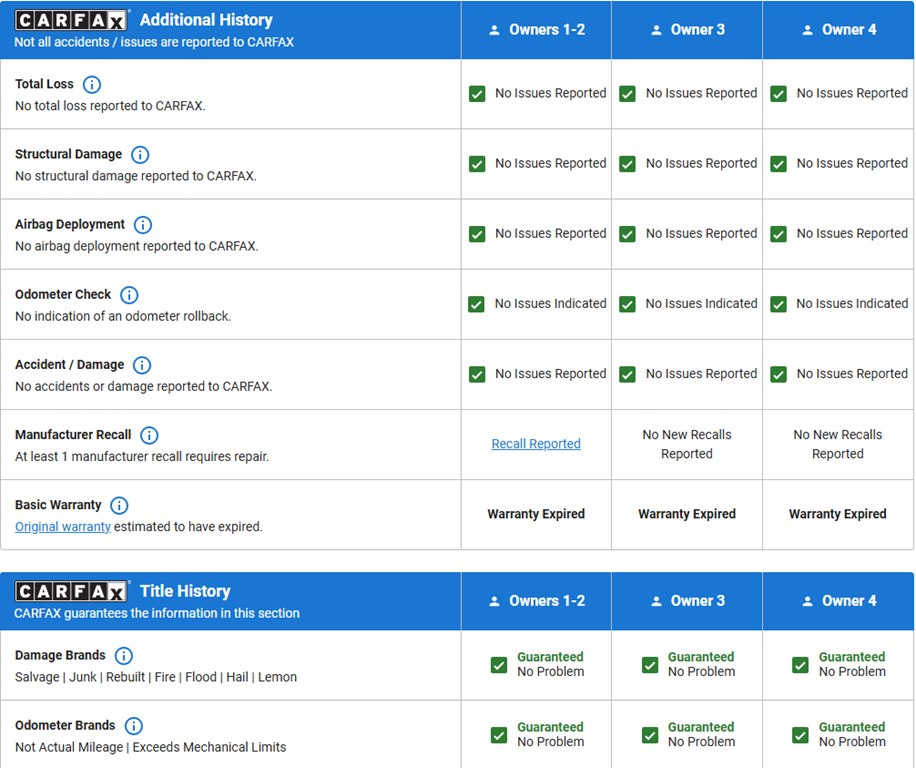Image resolution: width=916 pixels, height=768 pixels.
Task: Click Odometer Check green check for Owners 1-2
Action: [476, 304]
